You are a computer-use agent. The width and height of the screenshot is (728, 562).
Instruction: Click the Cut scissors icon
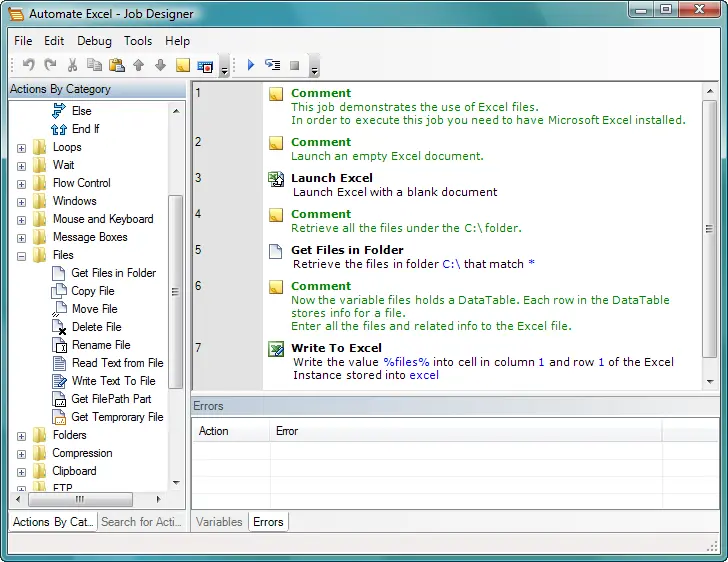pyautogui.click(x=72, y=65)
